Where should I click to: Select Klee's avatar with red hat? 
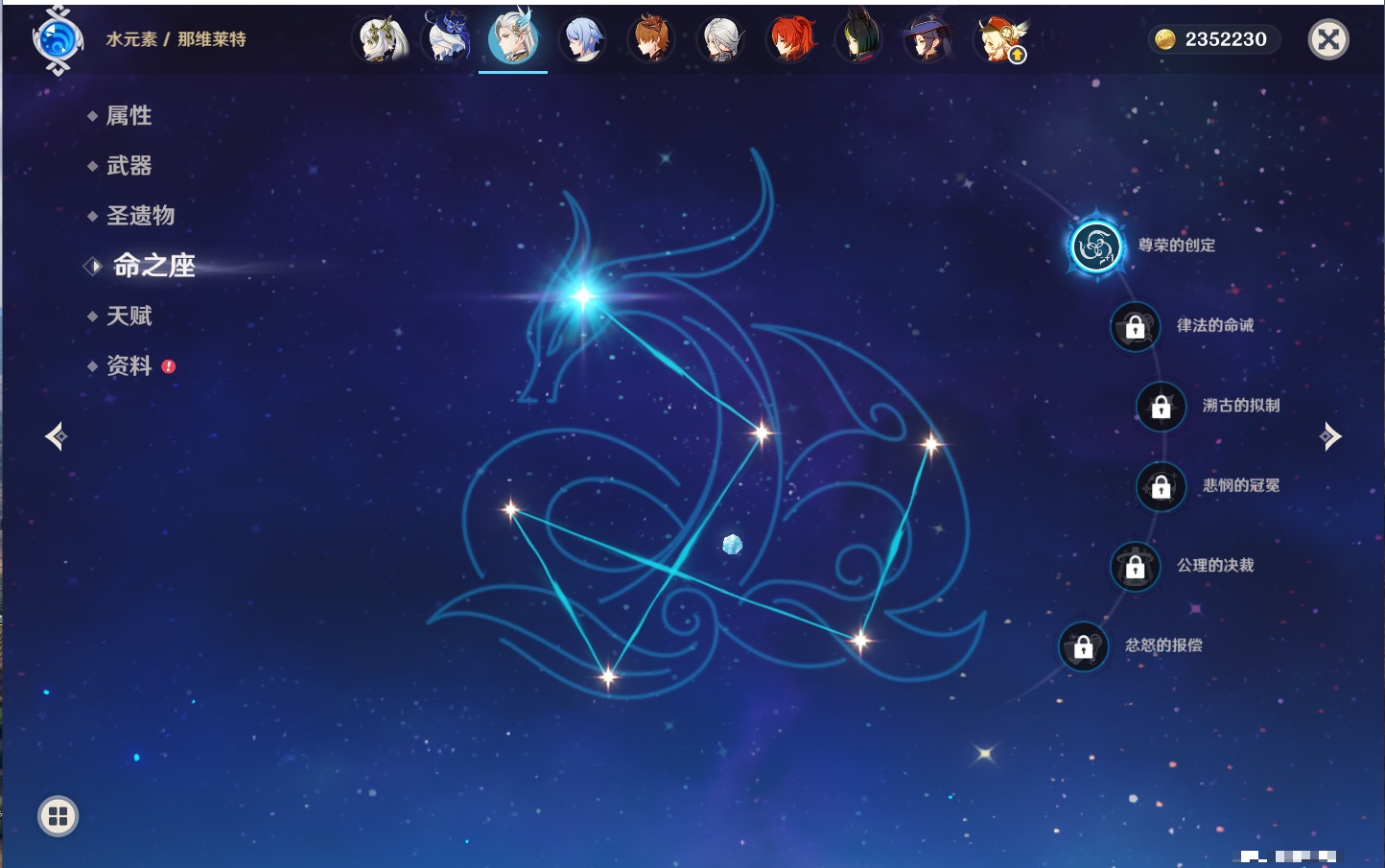tap(998, 40)
